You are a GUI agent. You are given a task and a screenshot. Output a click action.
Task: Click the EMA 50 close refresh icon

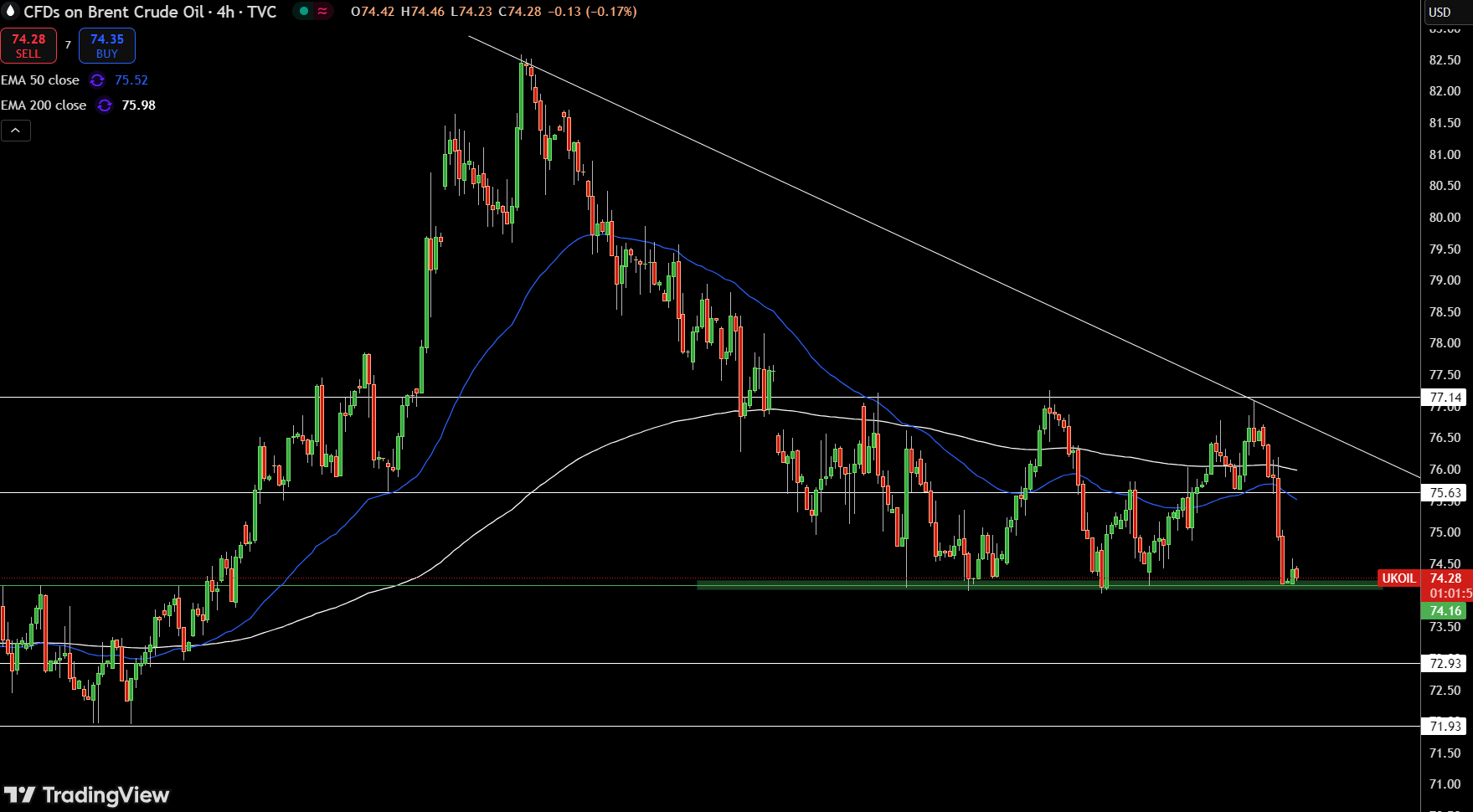click(97, 80)
